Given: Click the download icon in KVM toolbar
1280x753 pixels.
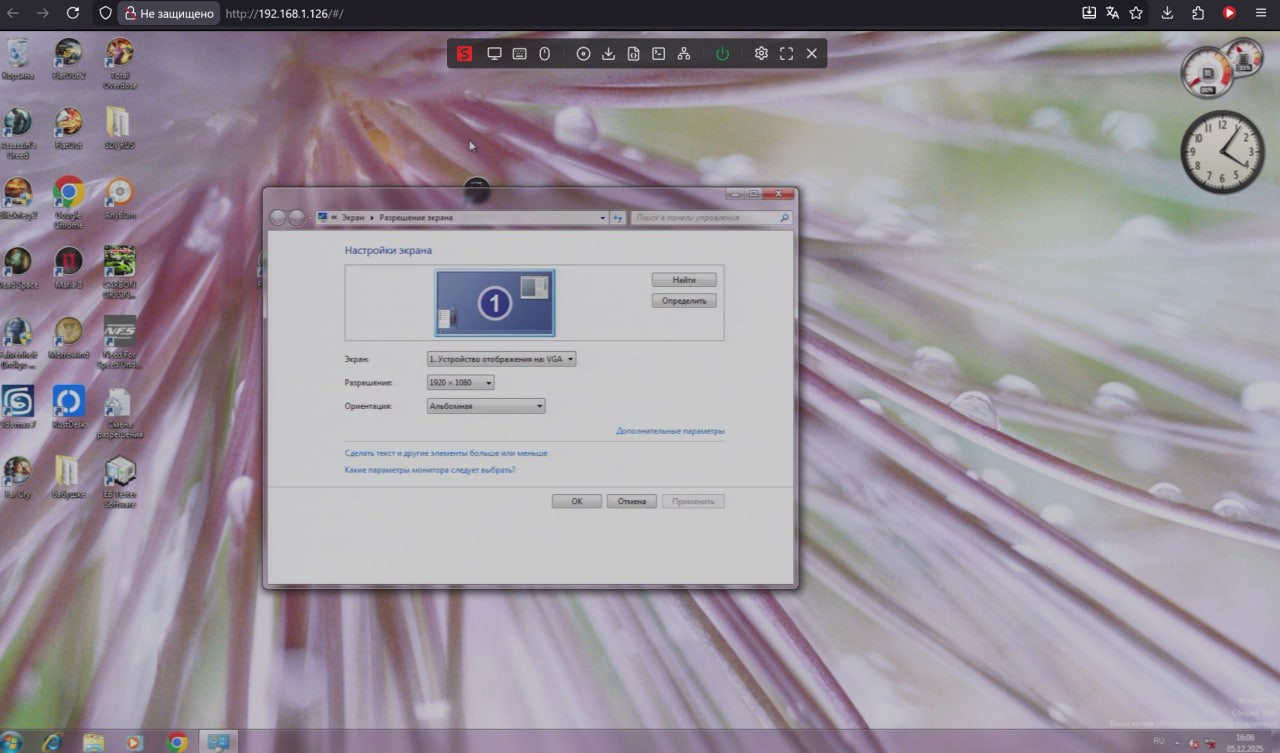Looking at the screenshot, I should point(608,54).
